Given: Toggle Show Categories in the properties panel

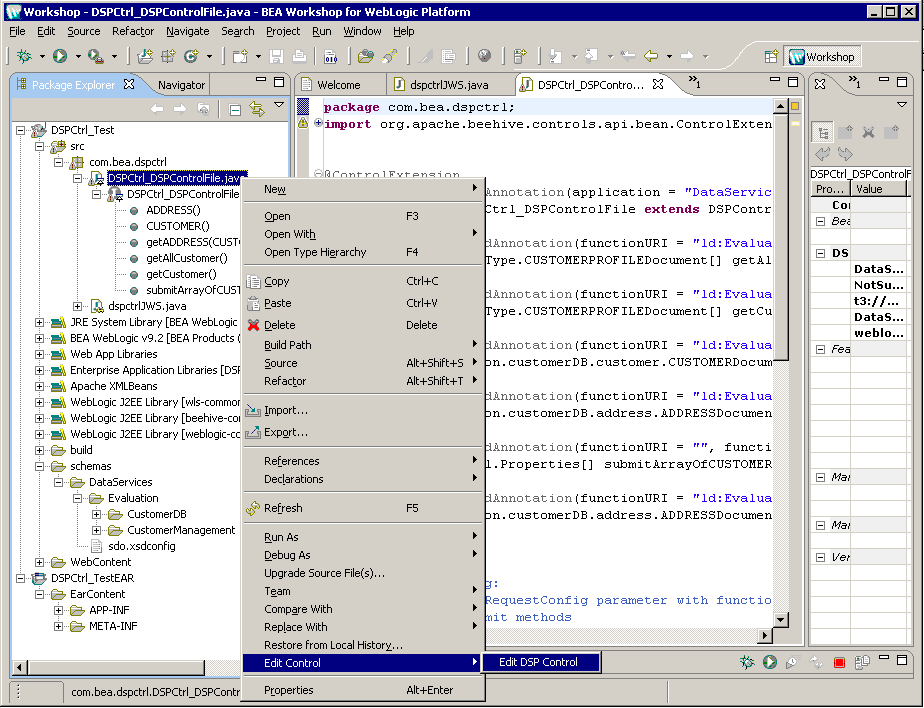Looking at the screenshot, I should (x=823, y=132).
